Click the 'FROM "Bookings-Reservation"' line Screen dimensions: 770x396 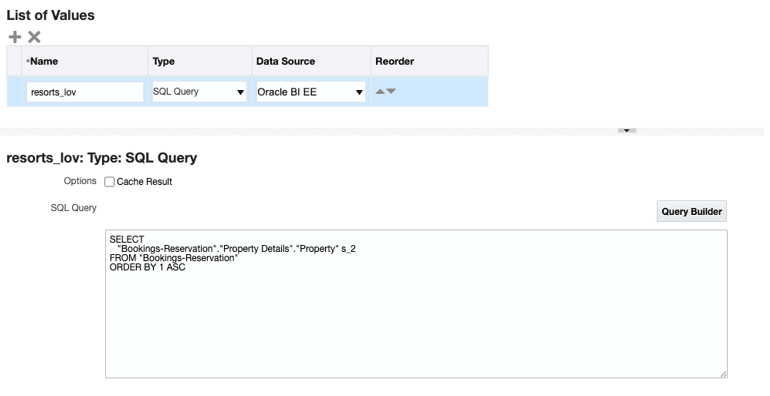[173, 258]
